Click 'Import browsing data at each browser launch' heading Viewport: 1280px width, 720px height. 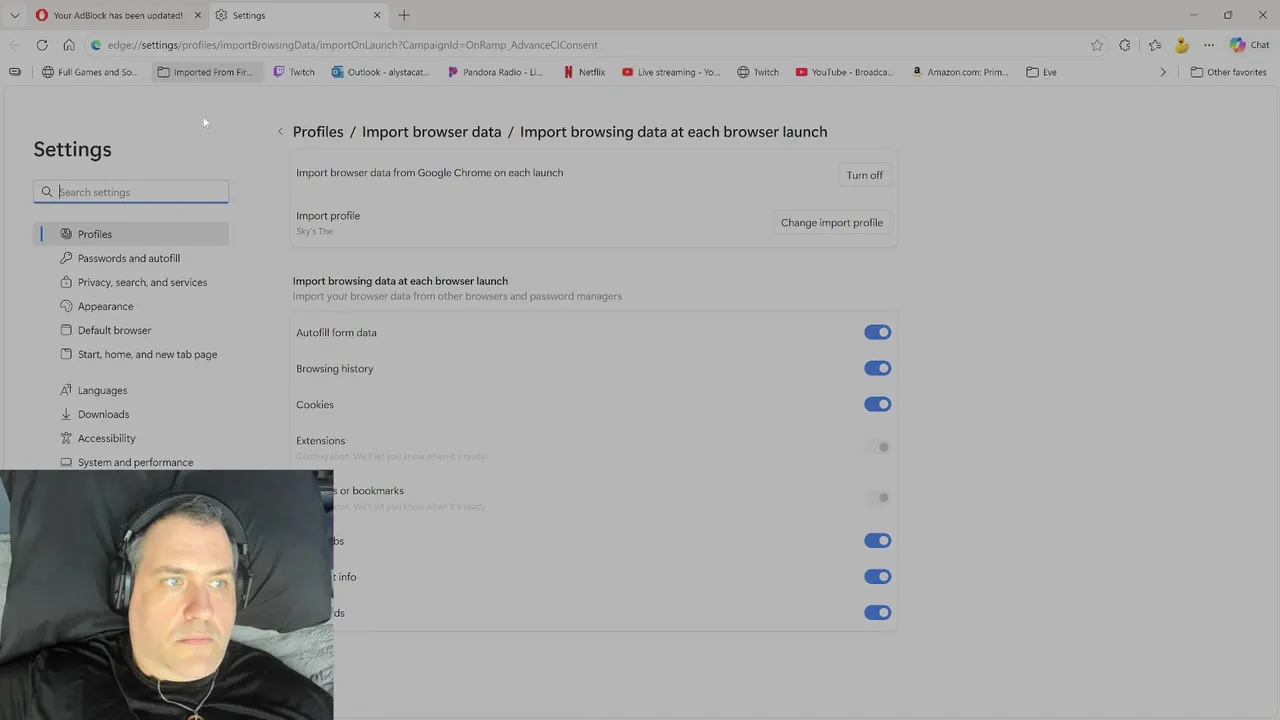tap(400, 281)
